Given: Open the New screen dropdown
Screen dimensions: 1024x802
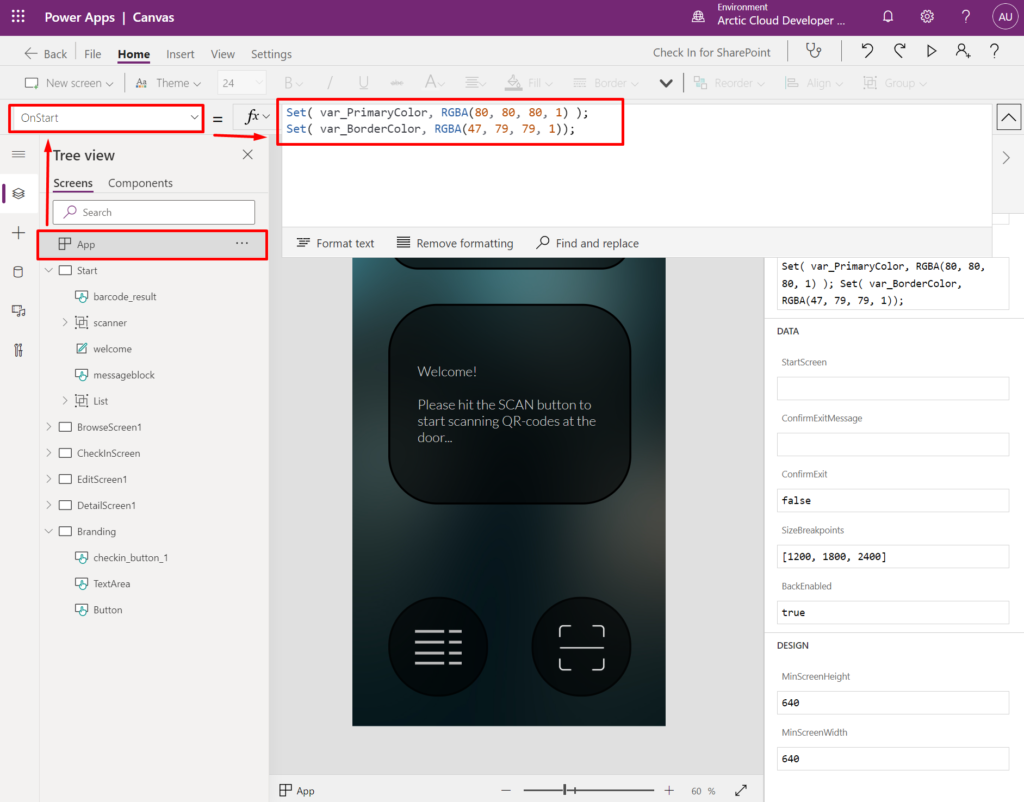Looking at the screenshot, I should [x=69, y=83].
